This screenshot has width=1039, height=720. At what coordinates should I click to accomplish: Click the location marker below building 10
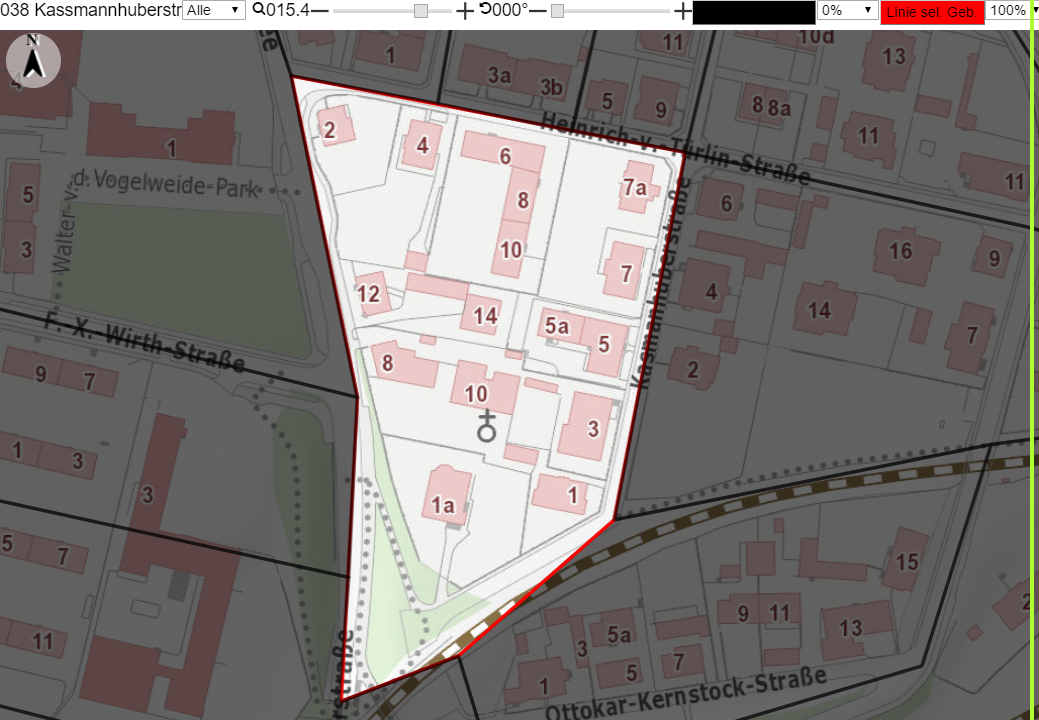click(x=487, y=426)
